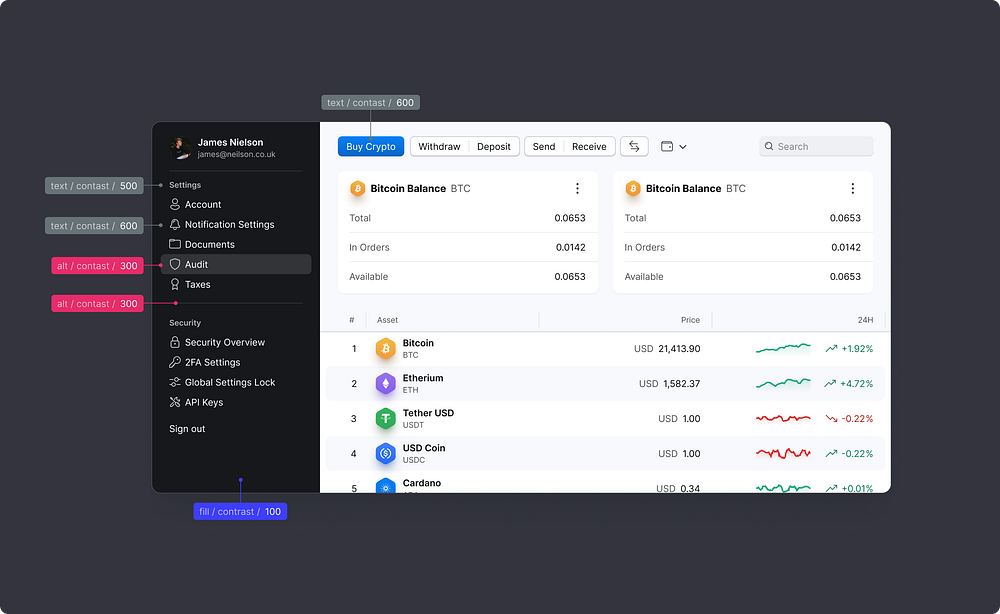The image size is (1000, 614).
Task: Click the search magnifier icon
Action: (769, 146)
